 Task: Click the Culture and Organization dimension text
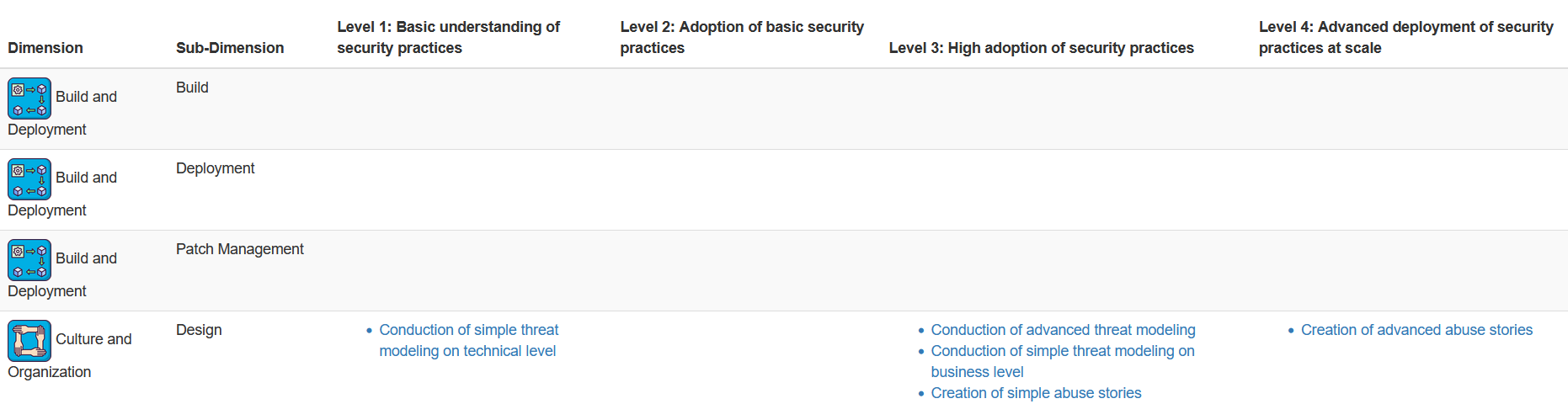[70, 355]
